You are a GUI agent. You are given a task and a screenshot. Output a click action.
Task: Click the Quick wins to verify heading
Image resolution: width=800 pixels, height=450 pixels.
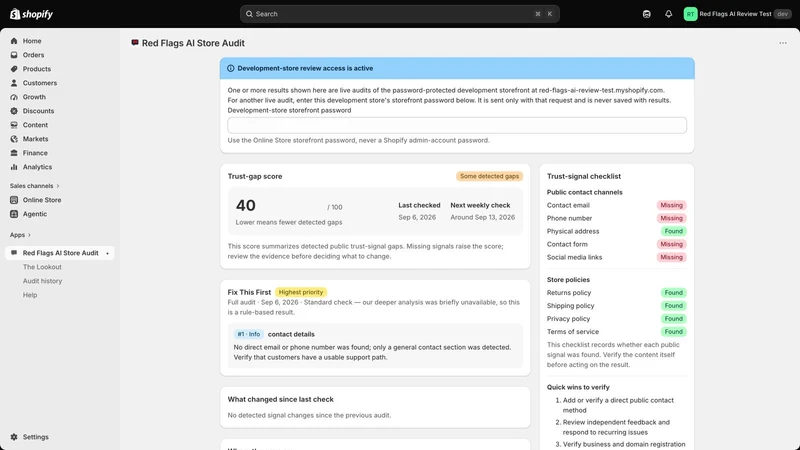coord(578,387)
